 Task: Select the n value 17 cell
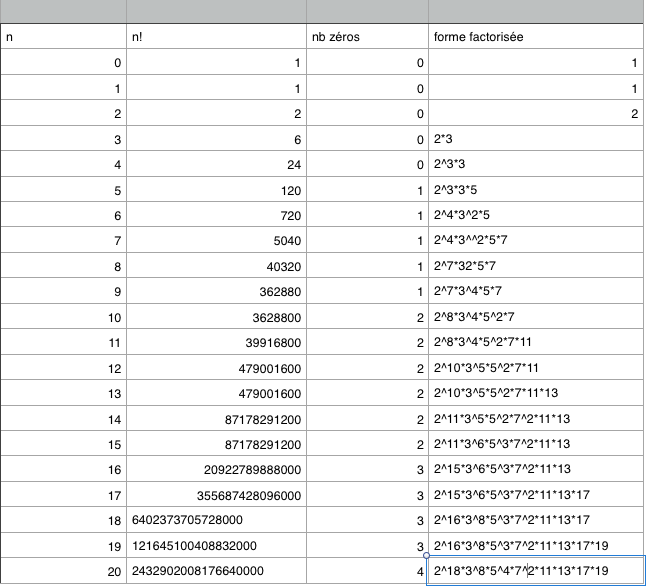tap(63, 495)
